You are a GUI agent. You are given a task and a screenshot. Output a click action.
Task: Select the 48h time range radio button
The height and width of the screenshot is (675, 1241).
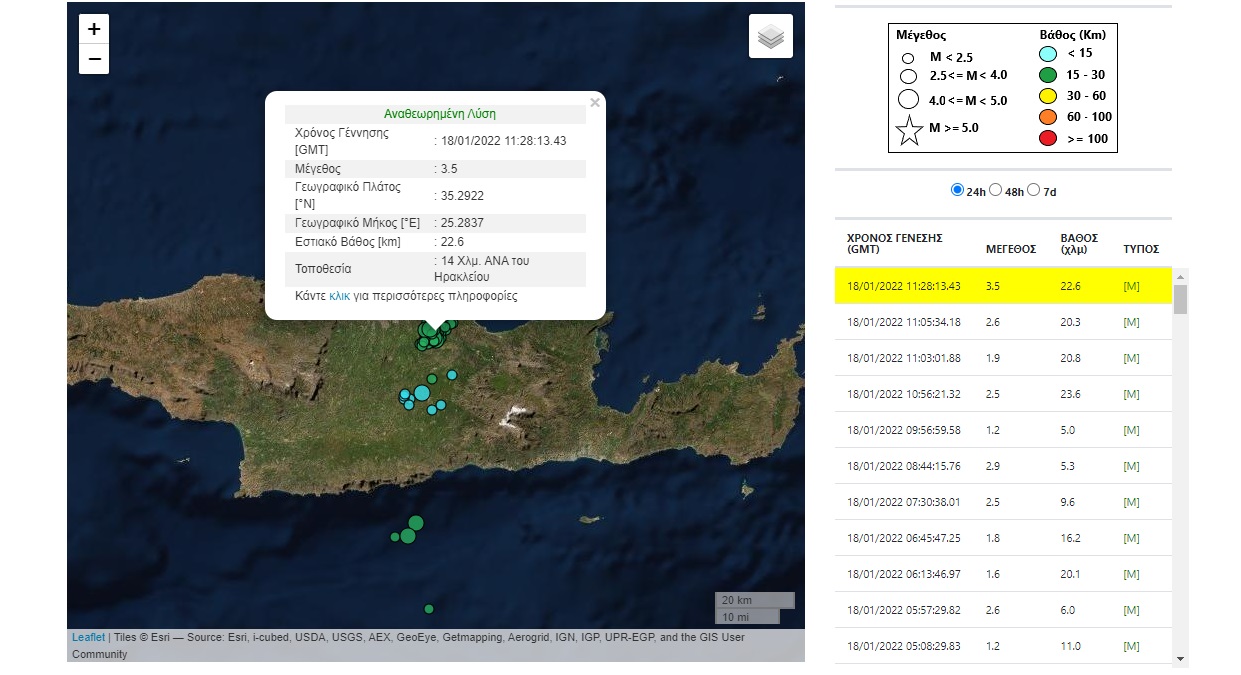coord(995,189)
